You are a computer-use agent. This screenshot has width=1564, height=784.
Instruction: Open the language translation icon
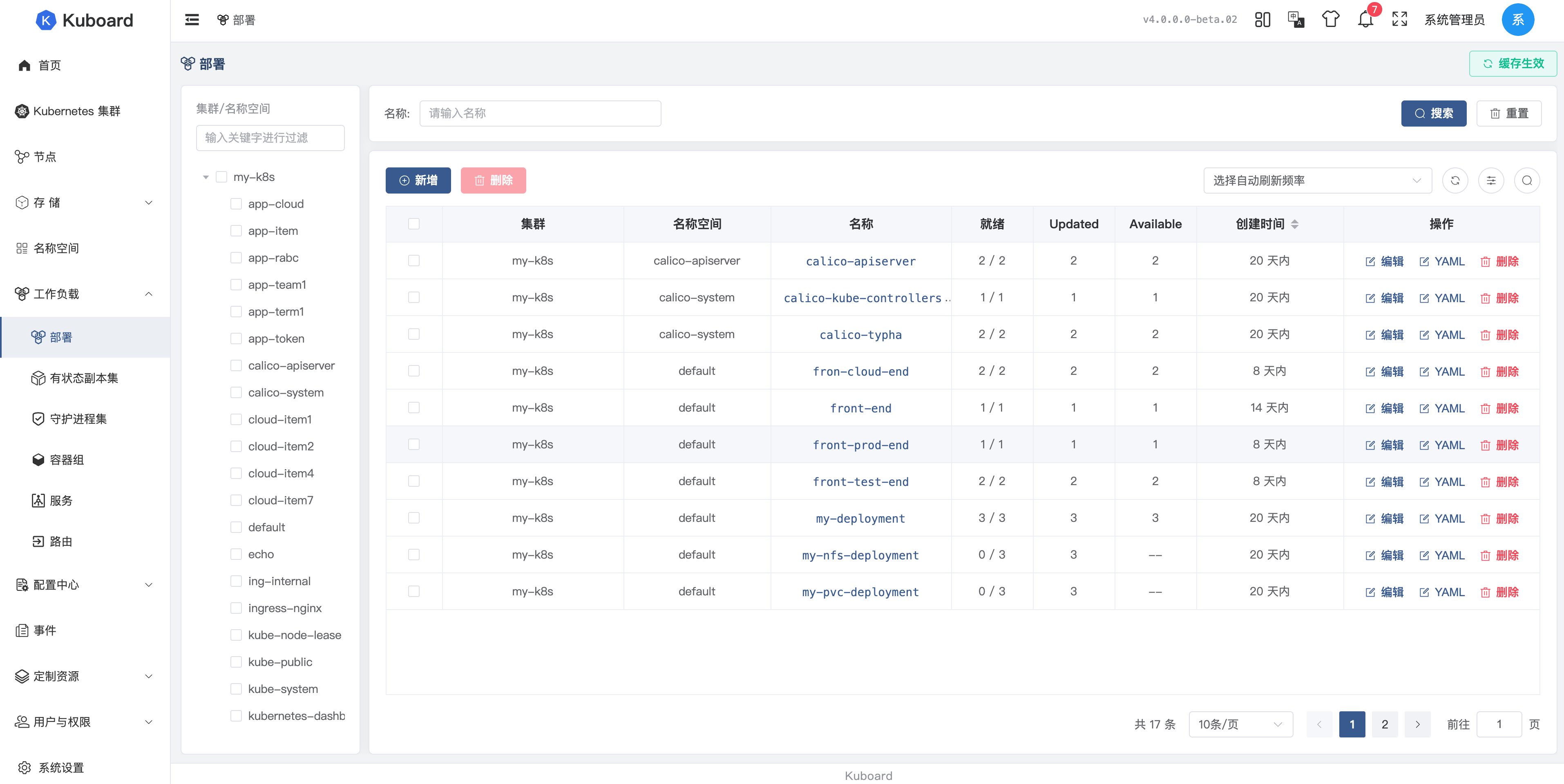click(1296, 20)
